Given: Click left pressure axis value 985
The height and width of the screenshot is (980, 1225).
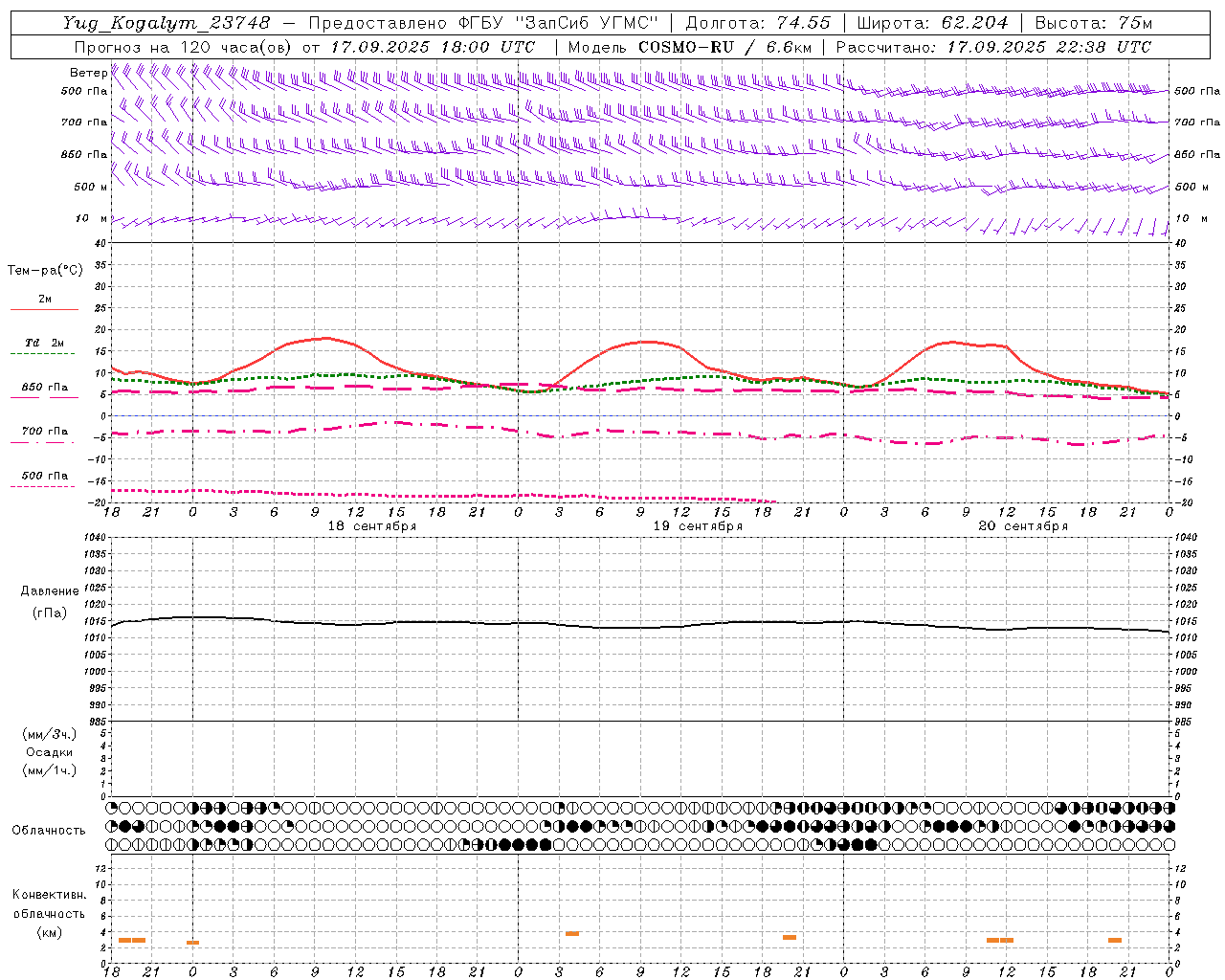Looking at the screenshot, I should (x=99, y=722).
